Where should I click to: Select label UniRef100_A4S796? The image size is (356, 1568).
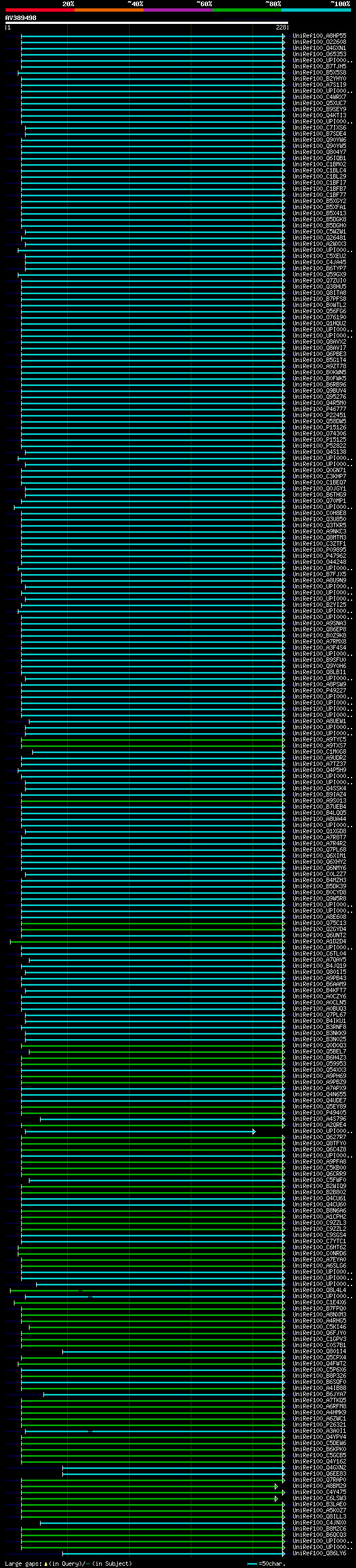point(319,1119)
